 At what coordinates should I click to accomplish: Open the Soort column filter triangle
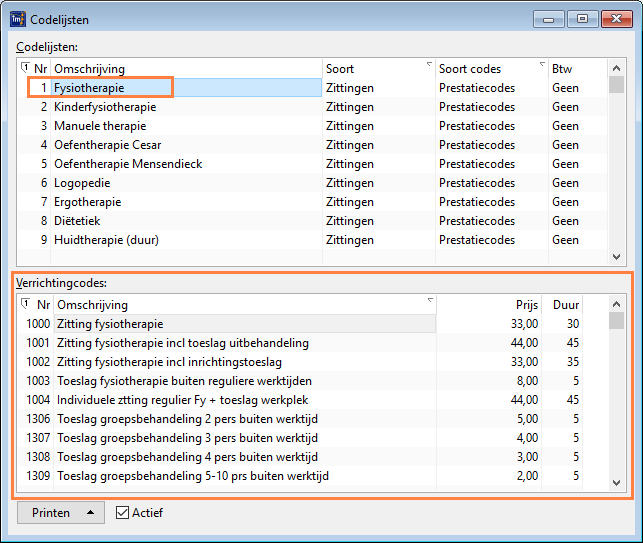coord(429,65)
